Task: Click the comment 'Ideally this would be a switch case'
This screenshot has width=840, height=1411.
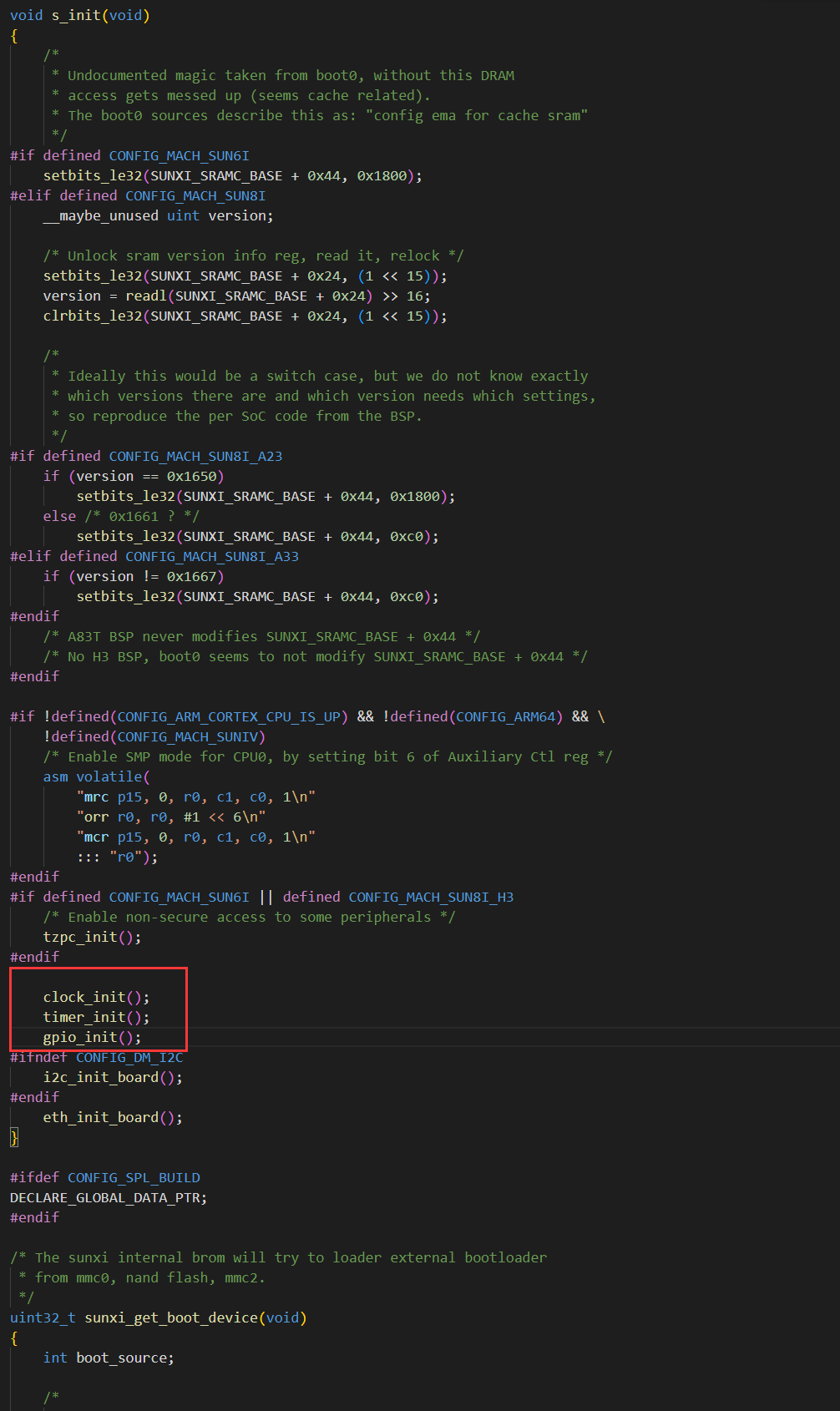Action: pos(320,376)
